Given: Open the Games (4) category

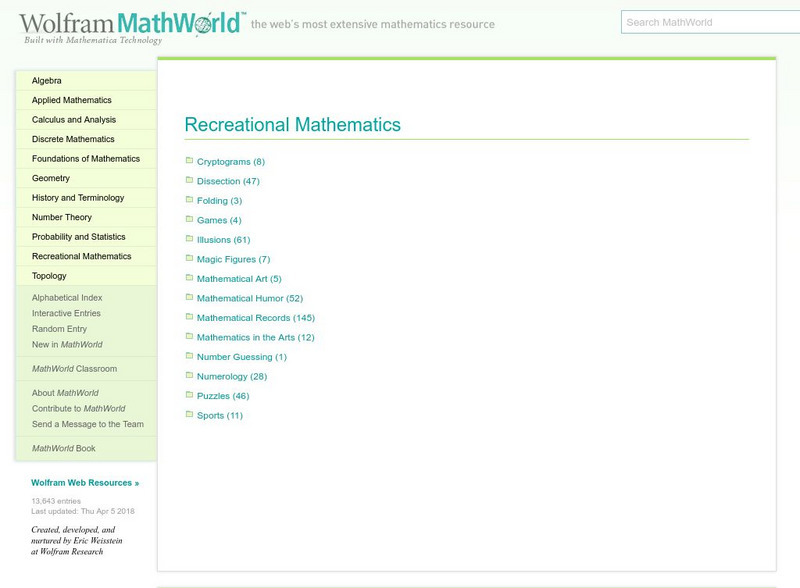Looking at the screenshot, I should [219, 220].
